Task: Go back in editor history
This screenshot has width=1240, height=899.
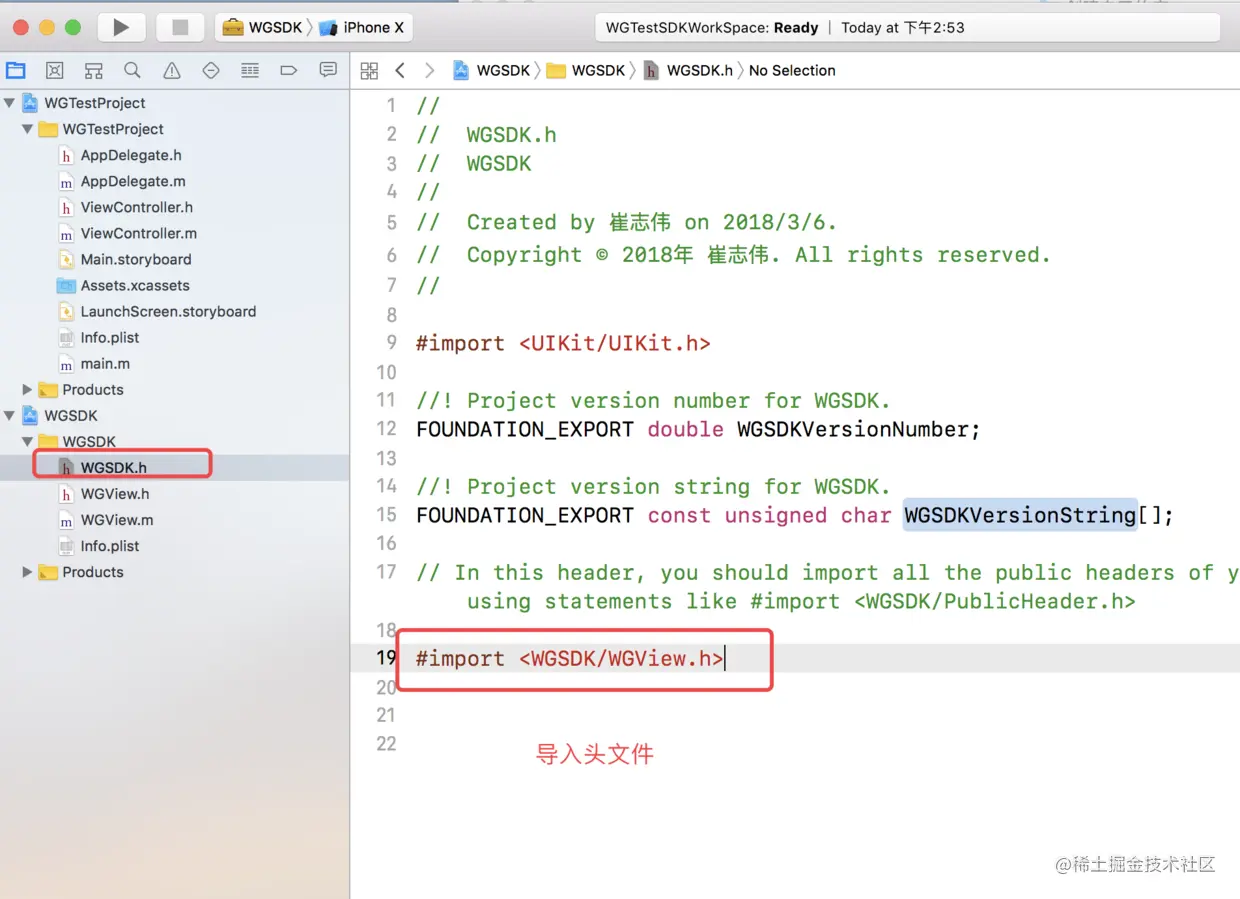Action: point(400,70)
